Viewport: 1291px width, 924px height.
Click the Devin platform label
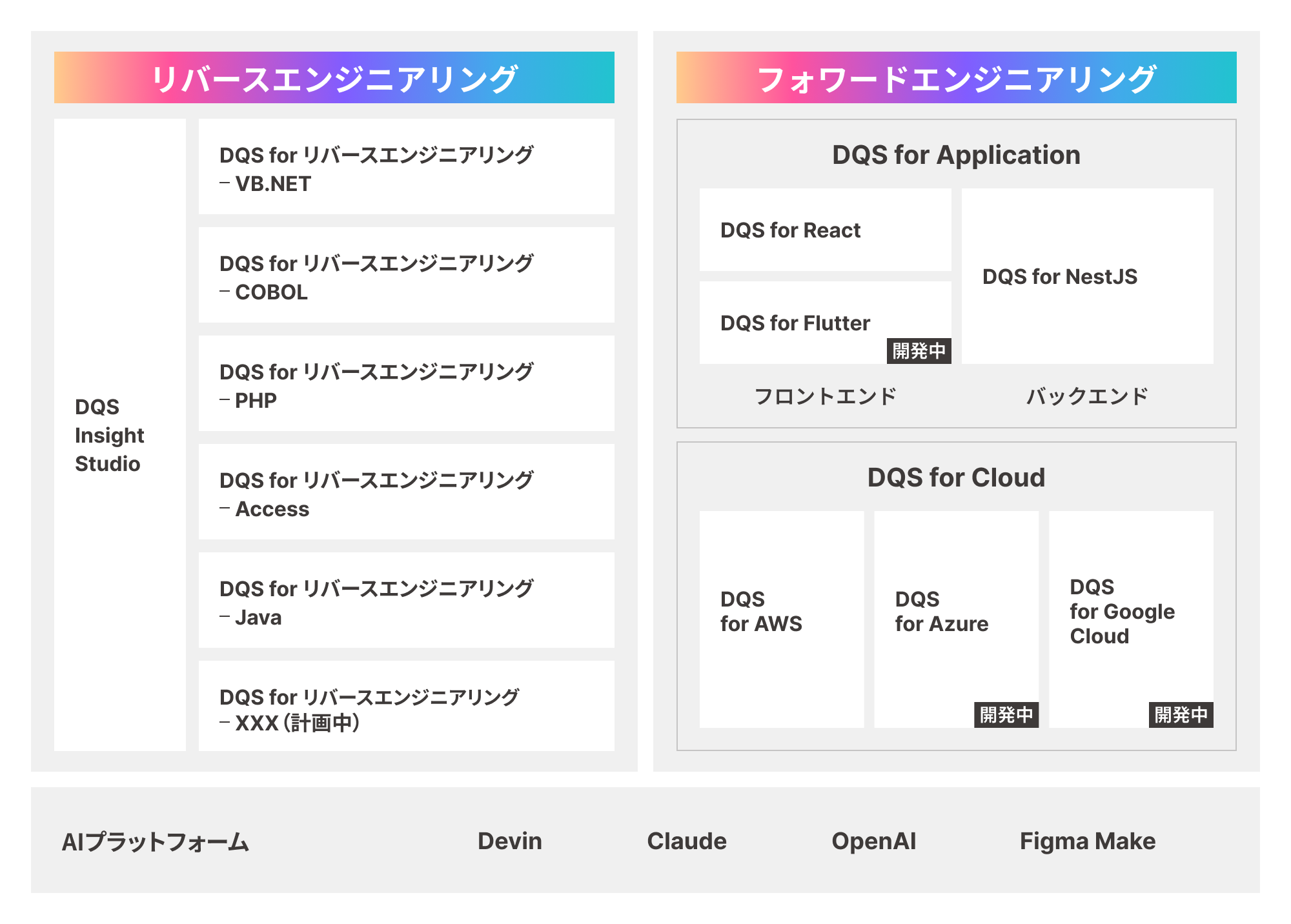click(x=510, y=841)
